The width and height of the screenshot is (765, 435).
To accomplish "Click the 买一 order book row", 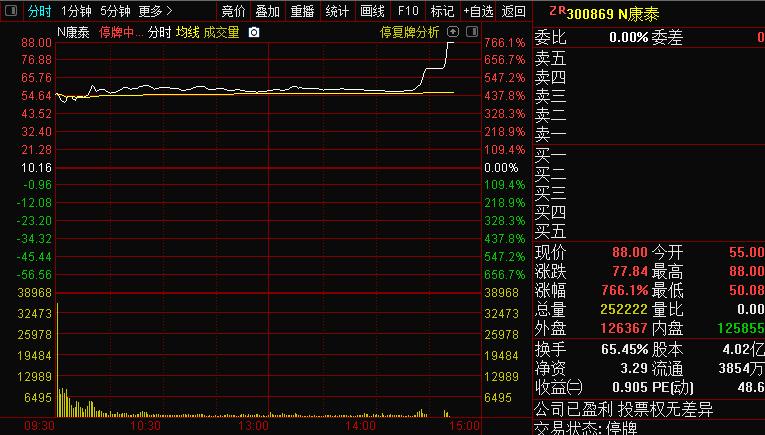I will coord(649,156).
